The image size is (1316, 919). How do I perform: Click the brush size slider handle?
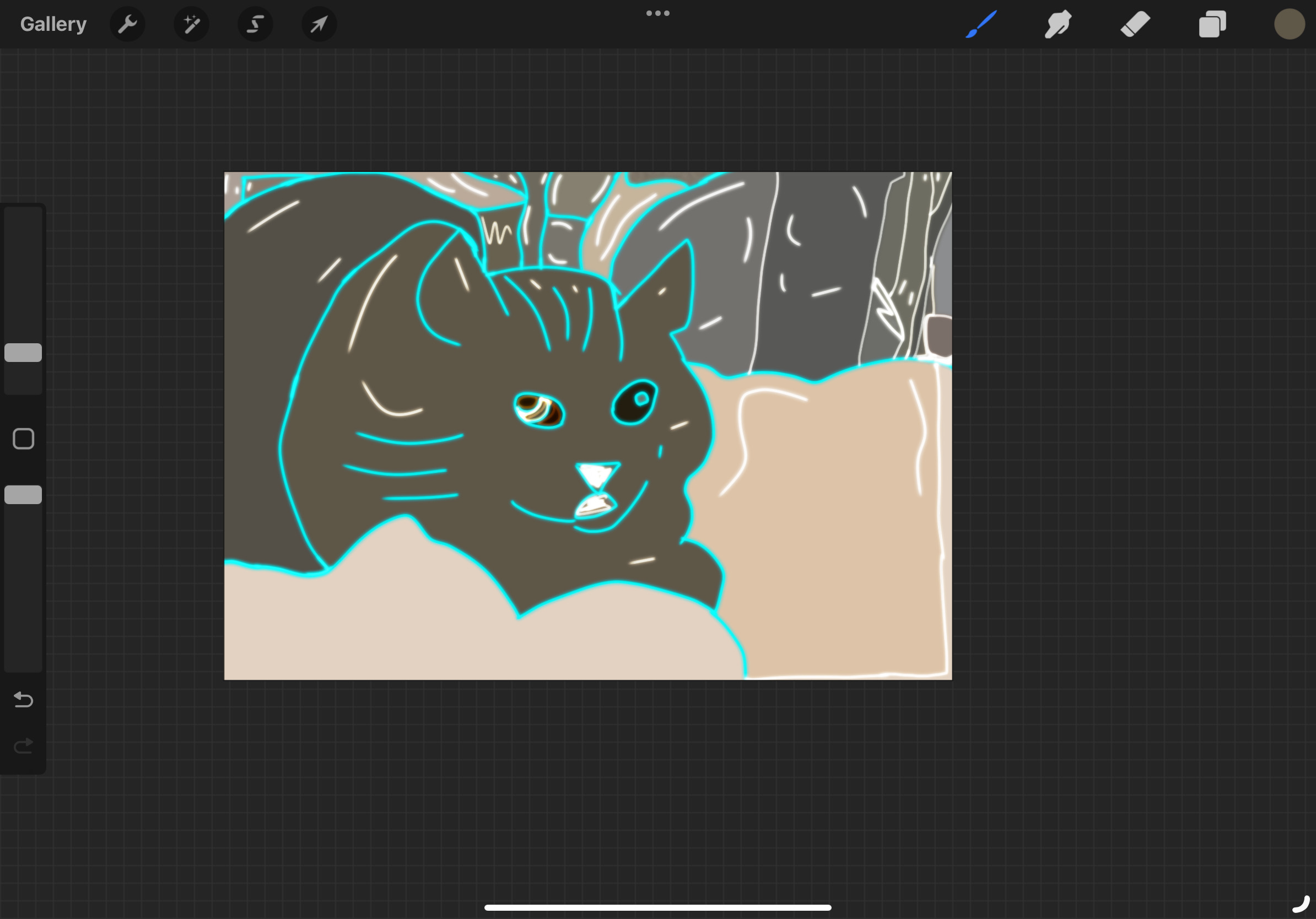[x=23, y=353]
